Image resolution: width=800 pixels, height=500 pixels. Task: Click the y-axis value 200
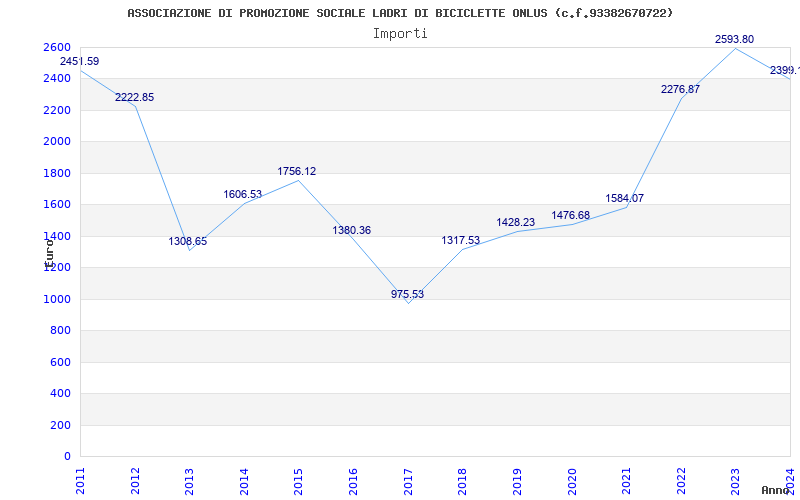[60, 425]
